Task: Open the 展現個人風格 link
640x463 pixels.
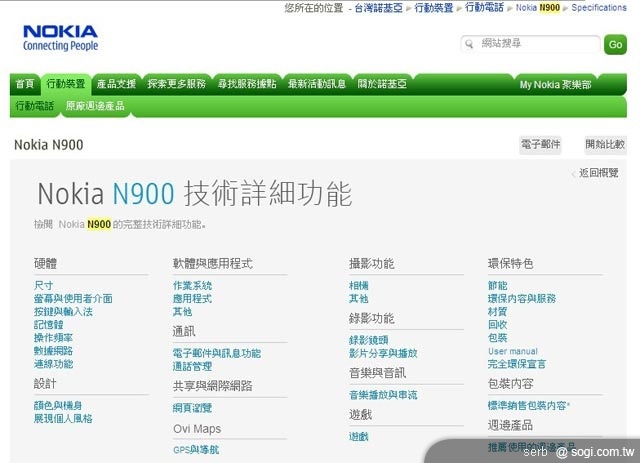Action: 63,418
